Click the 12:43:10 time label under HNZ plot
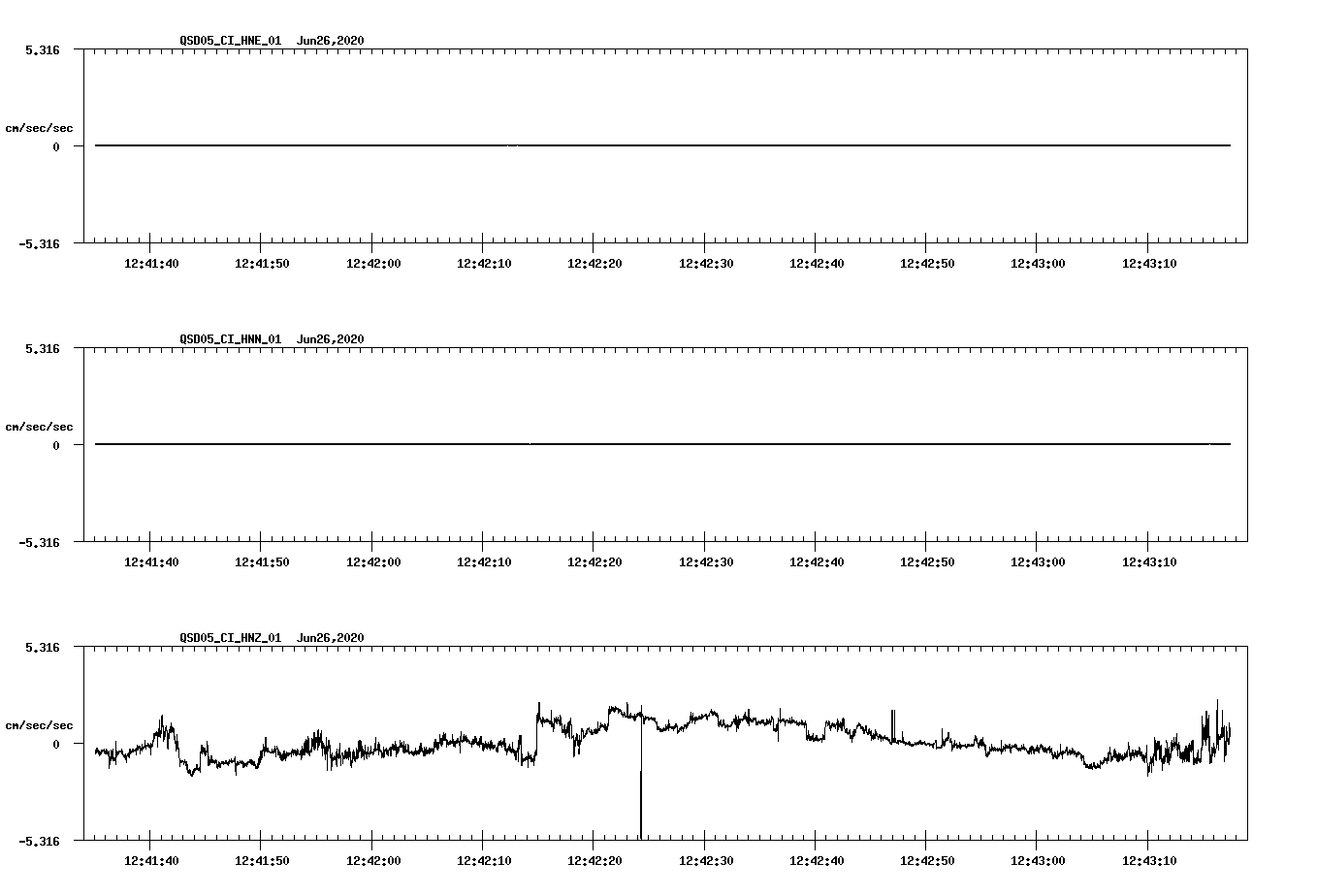Screen dimensions: 1317x896 [1149, 861]
